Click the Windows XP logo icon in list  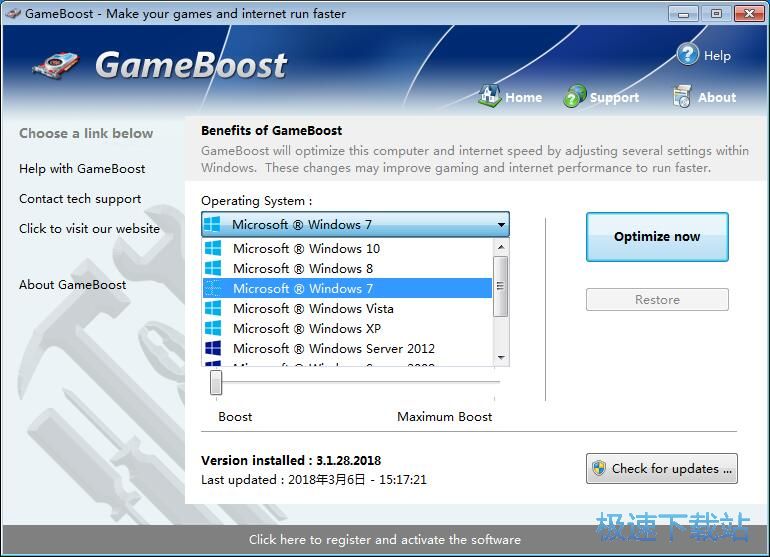(x=213, y=328)
